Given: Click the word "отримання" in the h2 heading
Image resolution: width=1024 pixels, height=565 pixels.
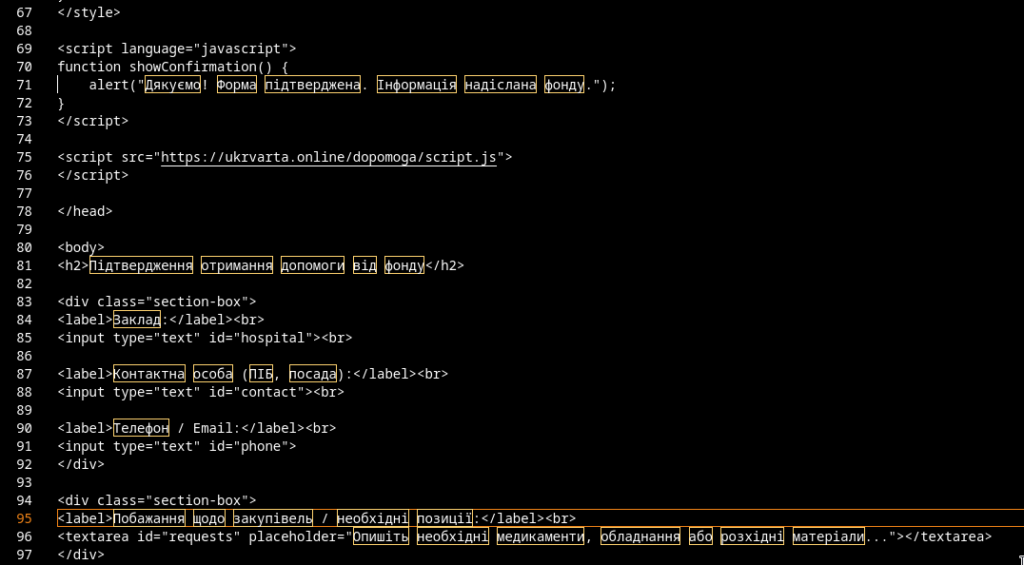Looking at the screenshot, I should click(x=237, y=266).
